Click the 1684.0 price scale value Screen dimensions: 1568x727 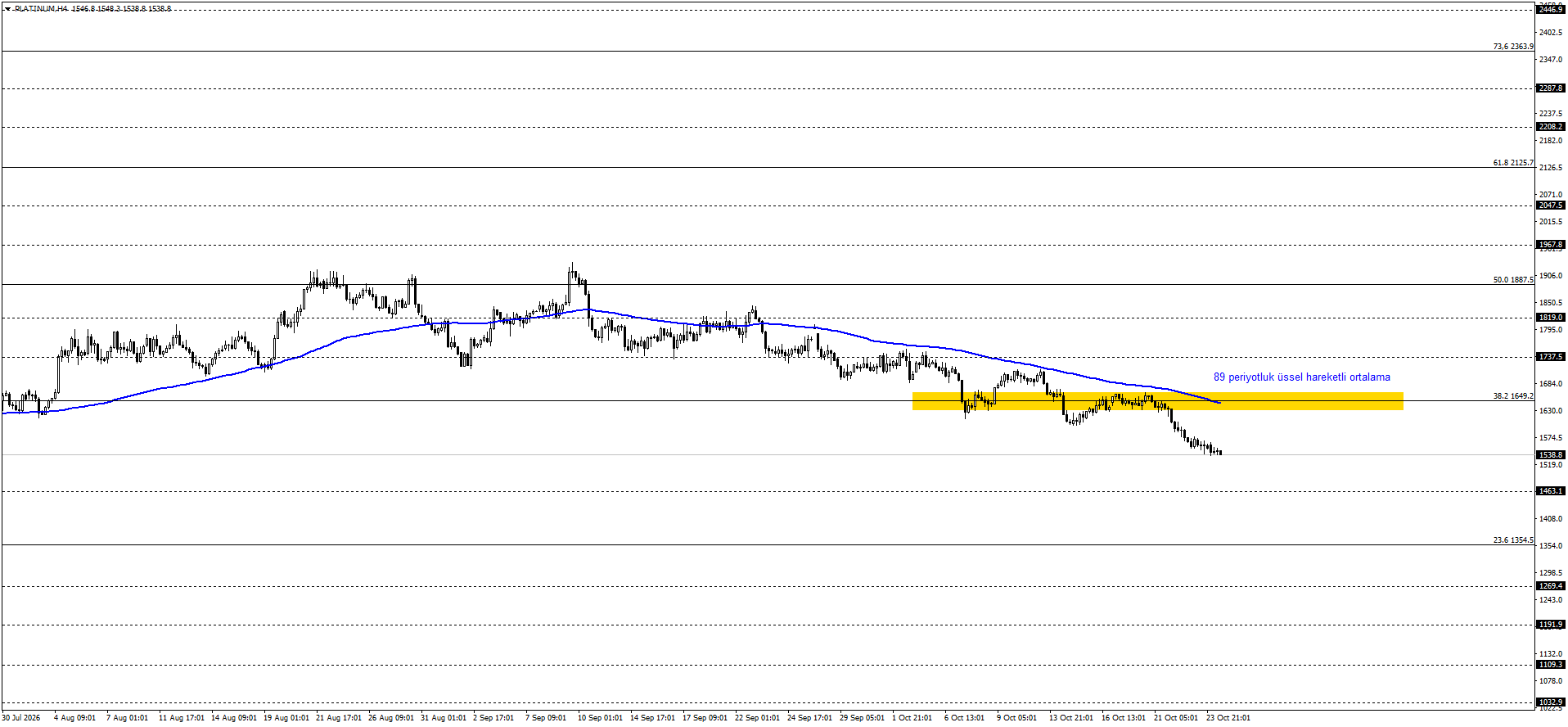coord(1551,384)
